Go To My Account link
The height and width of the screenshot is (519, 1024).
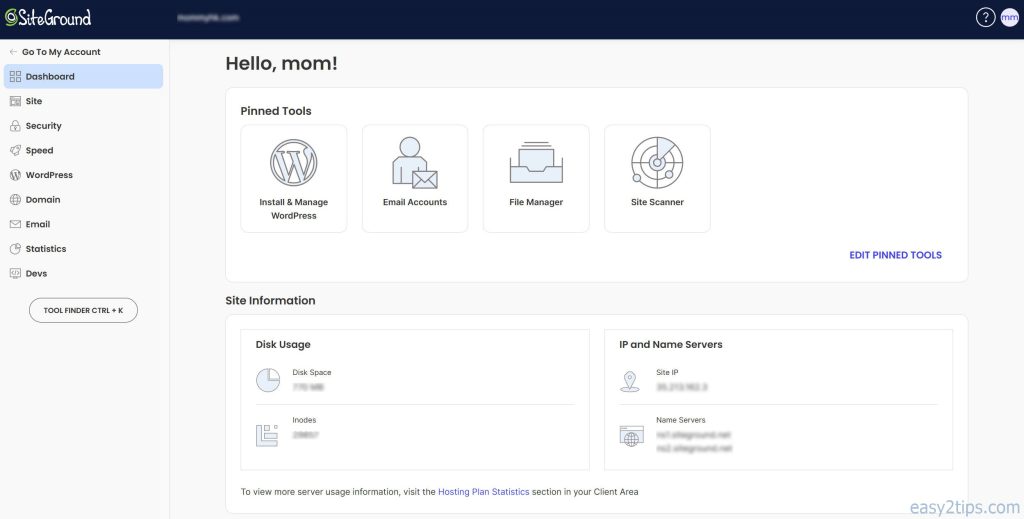tap(61, 52)
